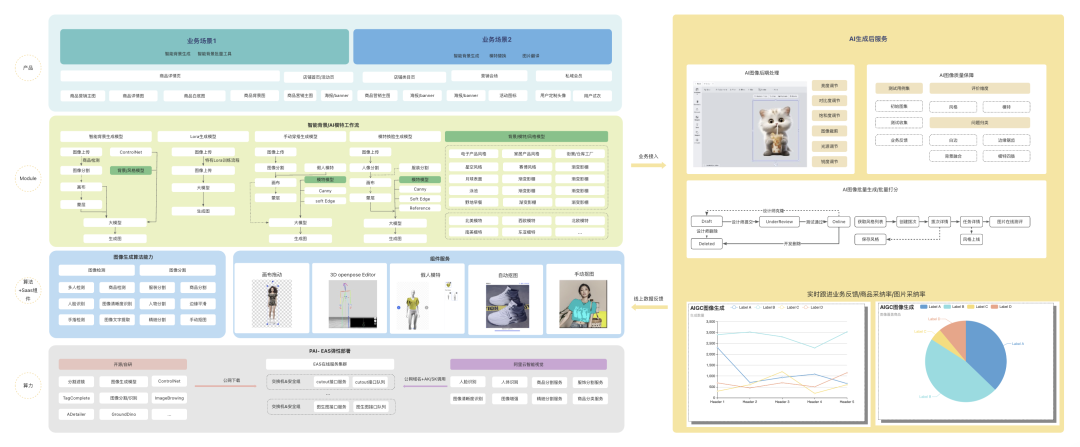Viewport: 1080px width, 447px height.
Task: Click the UnderReview state box
Action: tap(779, 222)
